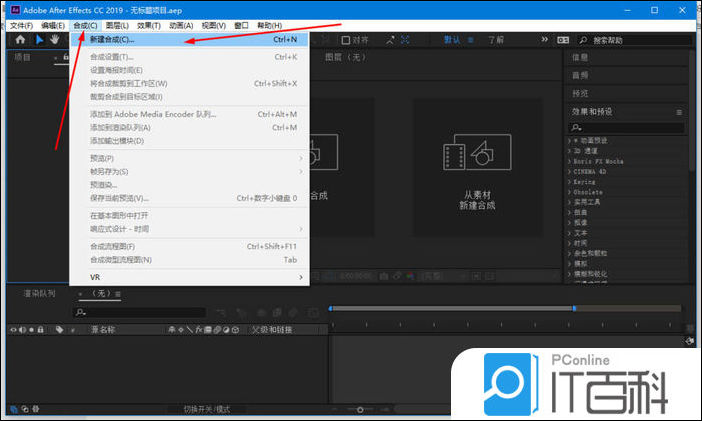Click the Shy switch column icon
702x421 pixels.
click(x=171, y=330)
